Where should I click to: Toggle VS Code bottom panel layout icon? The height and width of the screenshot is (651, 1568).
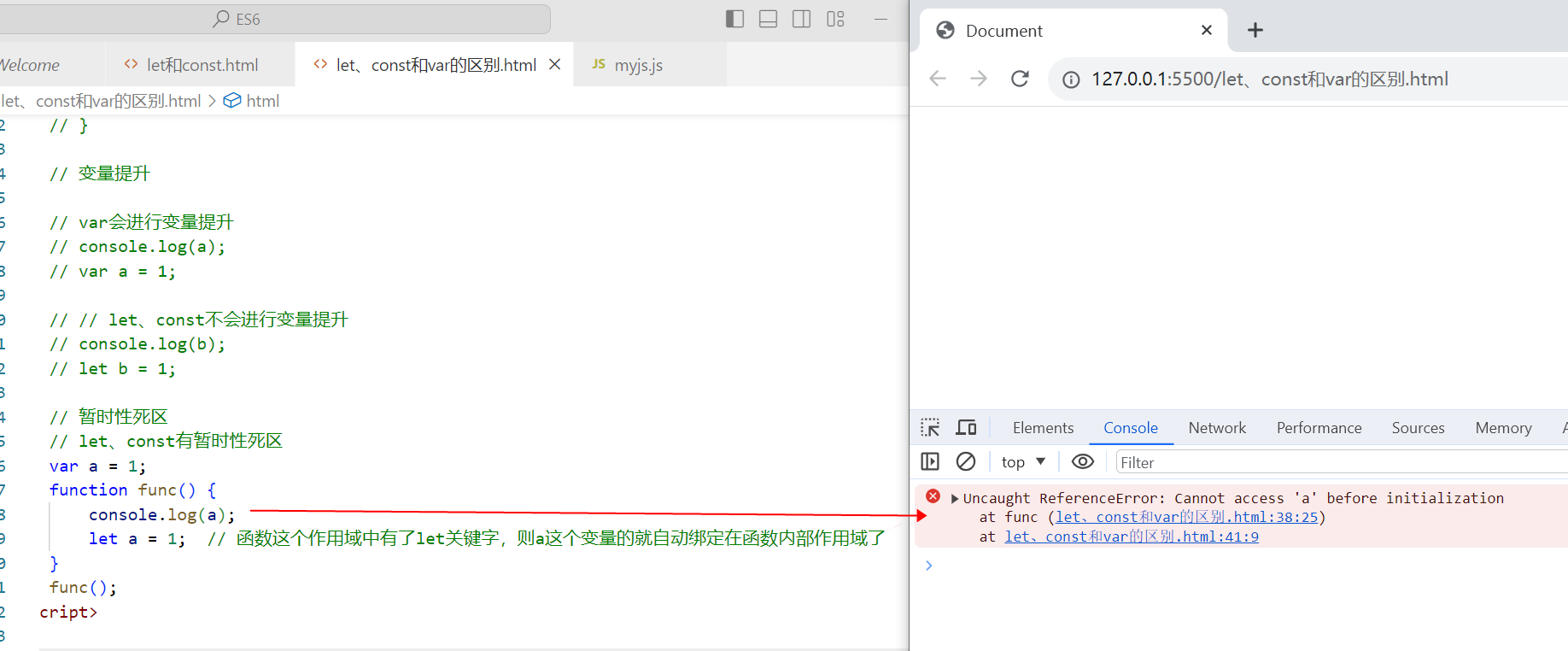[x=768, y=19]
